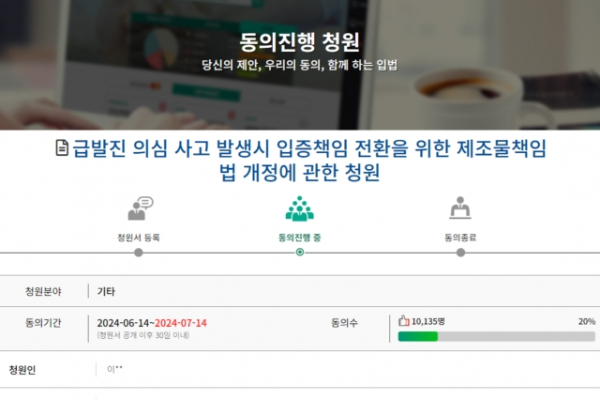Viewport: 600px width, 400px height.
Task: Click the document icon beside petition title
Action: point(62,148)
